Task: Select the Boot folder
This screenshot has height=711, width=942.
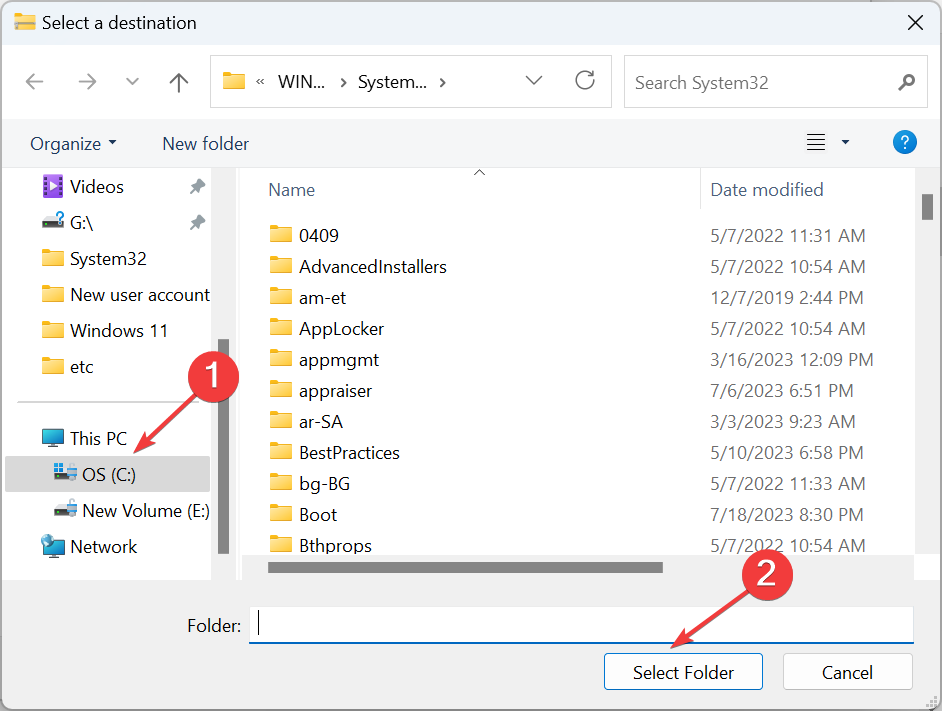Action: tap(318, 513)
